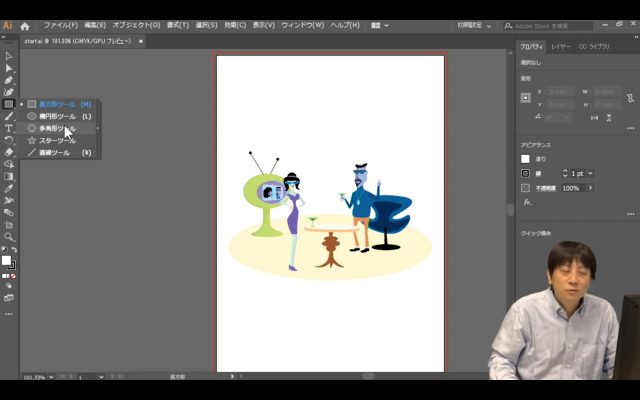
Task: Select the Direct Selection tool
Action: 9,68
